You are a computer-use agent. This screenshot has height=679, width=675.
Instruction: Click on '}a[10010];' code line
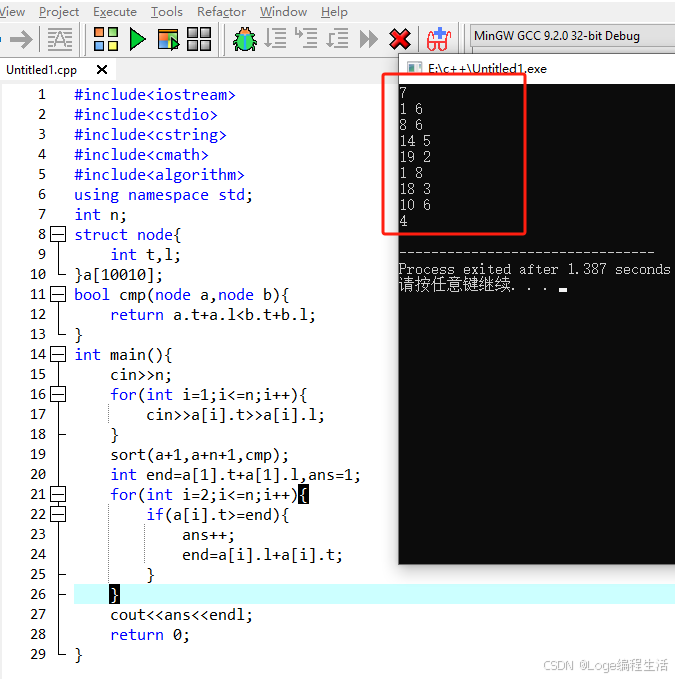(119, 275)
